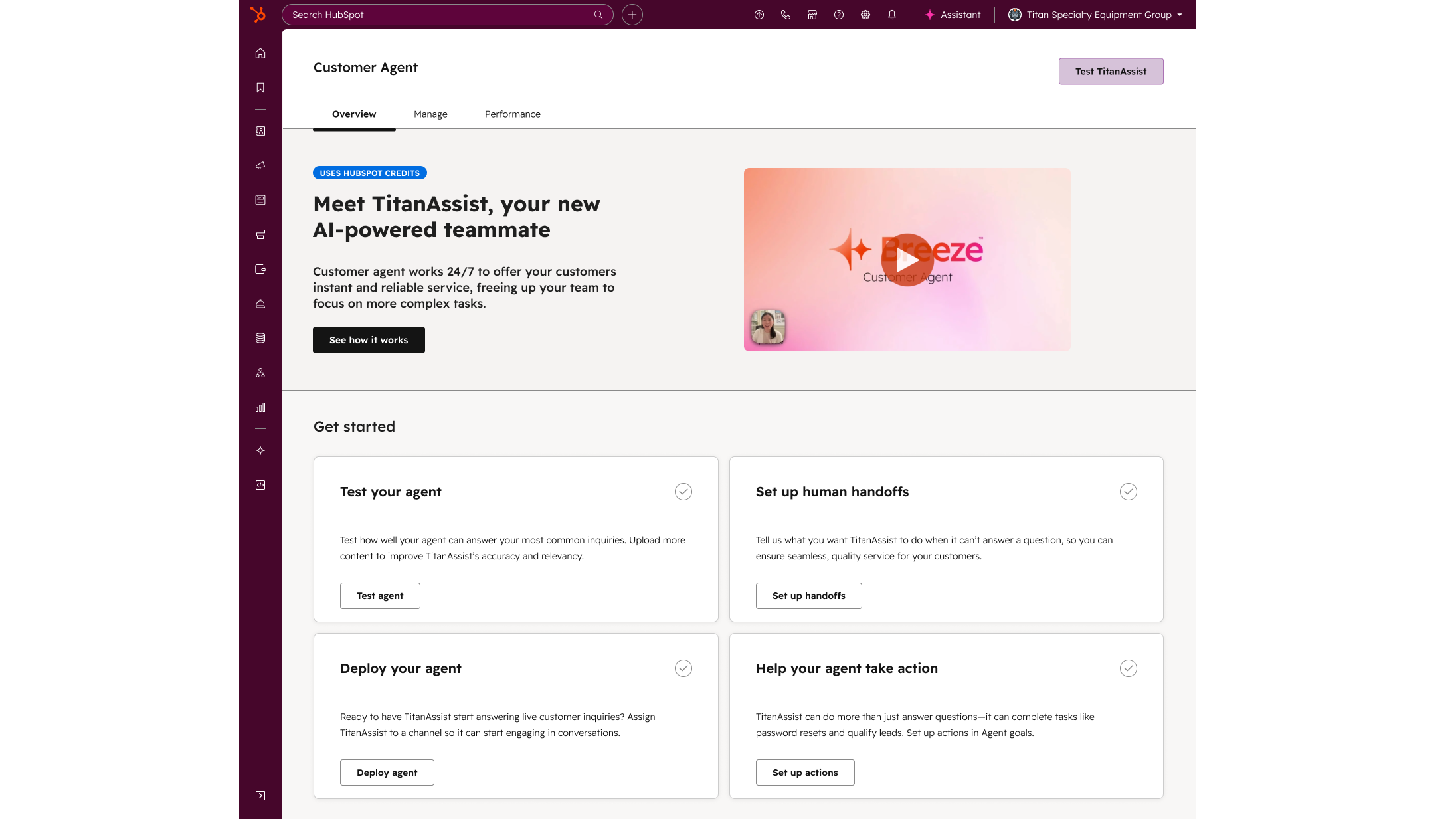Play the Breeze Customer Agent video
The height and width of the screenshot is (819, 1456).
tap(906, 259)
